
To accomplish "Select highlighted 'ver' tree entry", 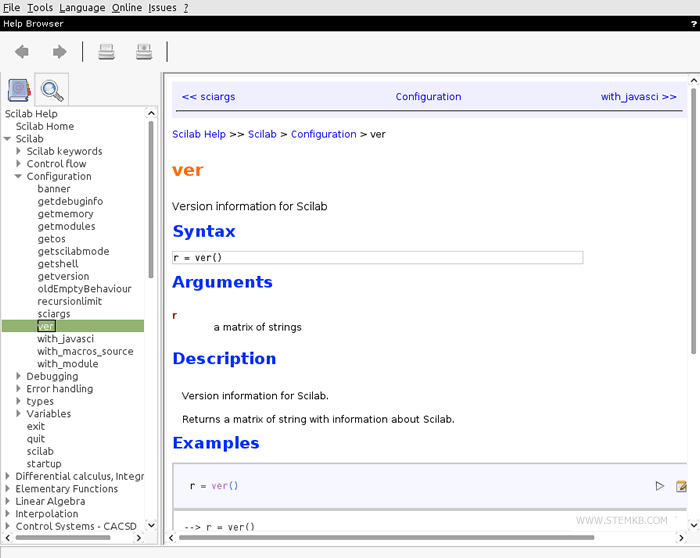I will pos(46,326).
